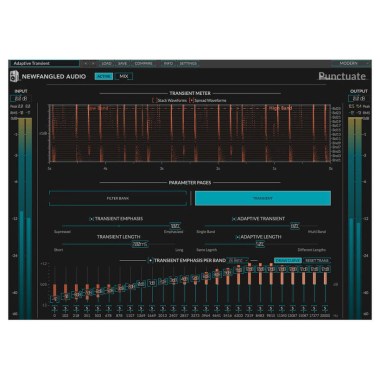This screenshot has width=380, height=380.
Task: Open the MODERN skin dropdown
Action: 351,63
